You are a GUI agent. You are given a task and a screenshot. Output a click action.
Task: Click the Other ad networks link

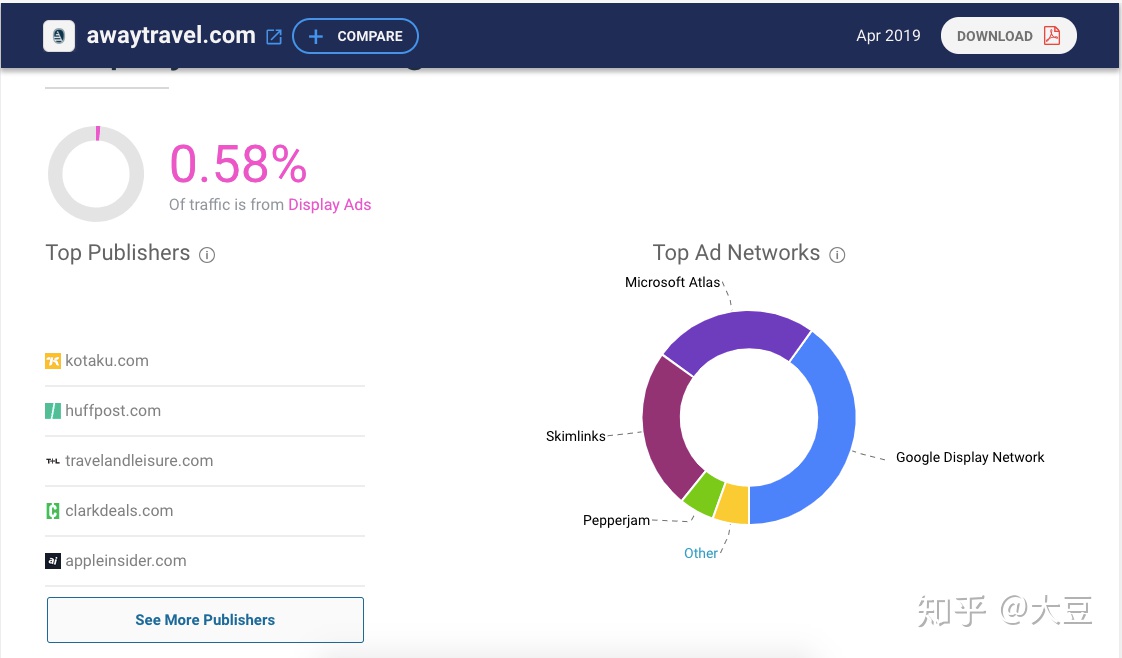pos(701,553)
